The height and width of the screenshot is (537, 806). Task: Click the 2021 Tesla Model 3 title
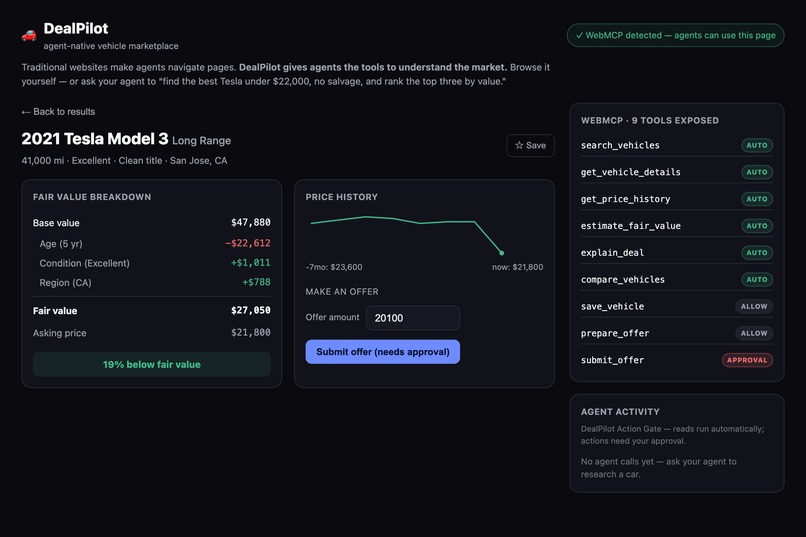[x=95, y=139]
